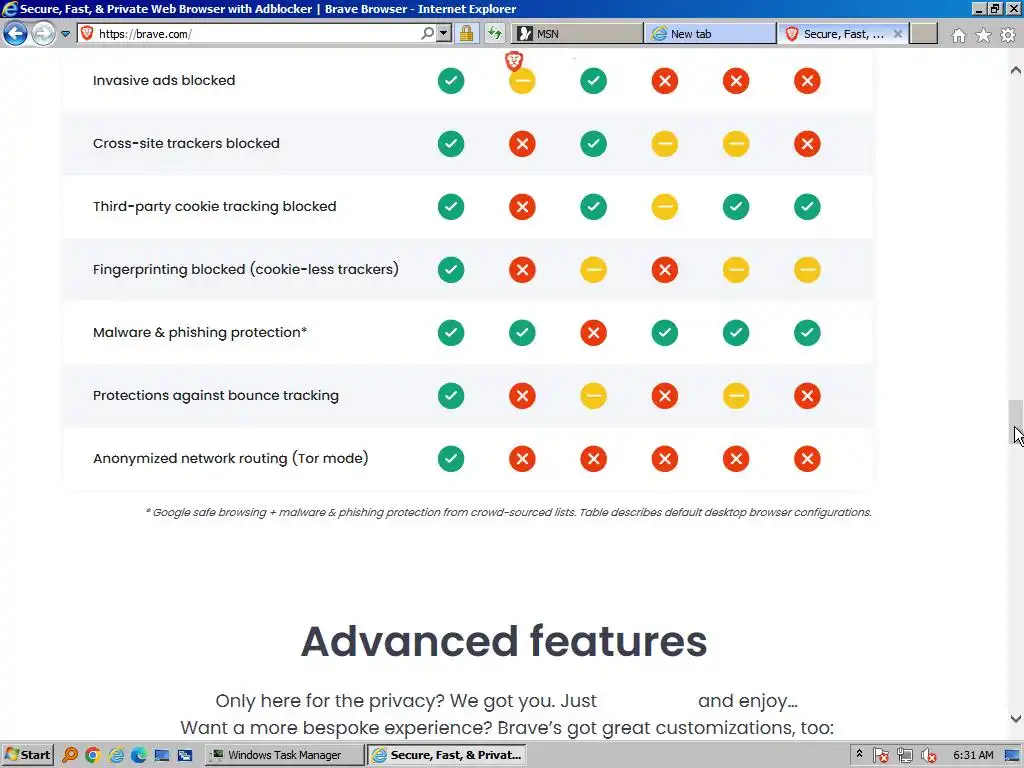Screen dimensions: 1024x768
Task: Click the green check in Tor mode row
Action: (x=451, y=459)
